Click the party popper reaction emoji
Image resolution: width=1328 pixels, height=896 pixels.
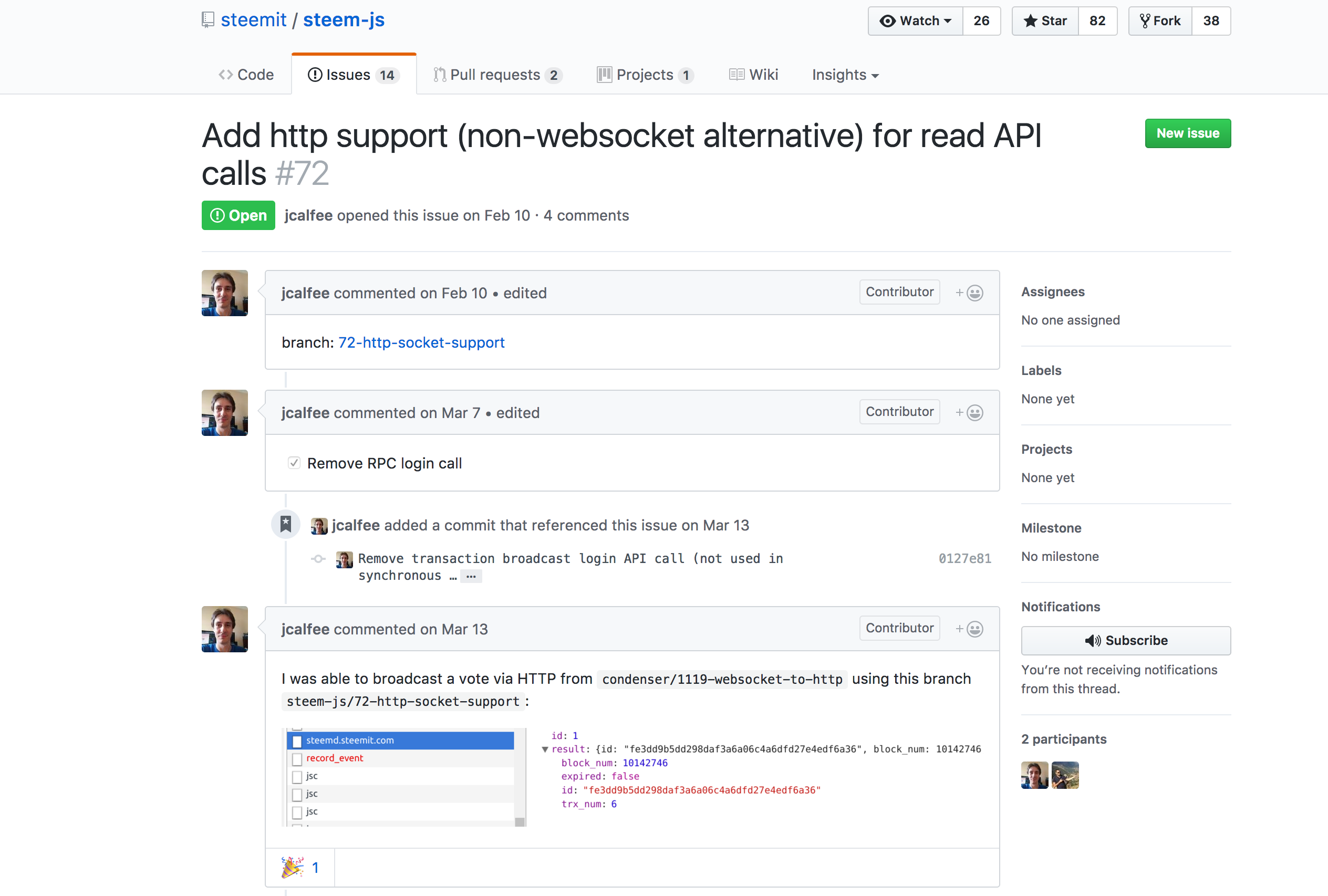tap(292, 868)
